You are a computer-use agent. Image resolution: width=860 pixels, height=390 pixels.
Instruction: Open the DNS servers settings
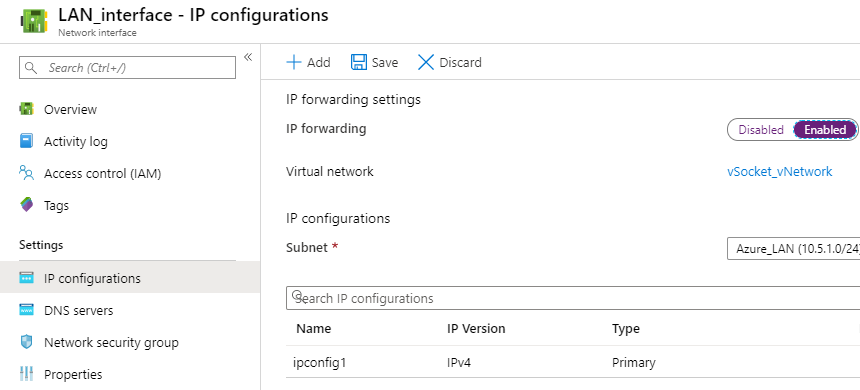tap(78, 310)
